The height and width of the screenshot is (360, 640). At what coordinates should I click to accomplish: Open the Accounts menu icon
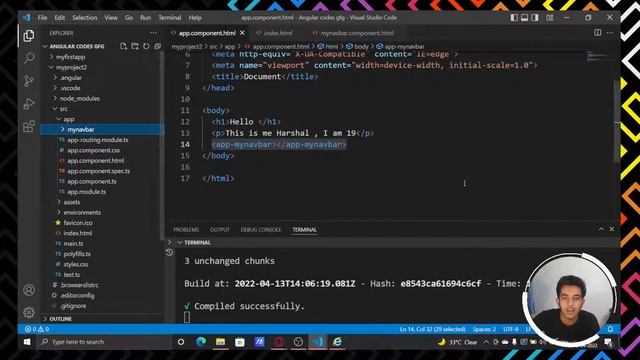(29, 290)
